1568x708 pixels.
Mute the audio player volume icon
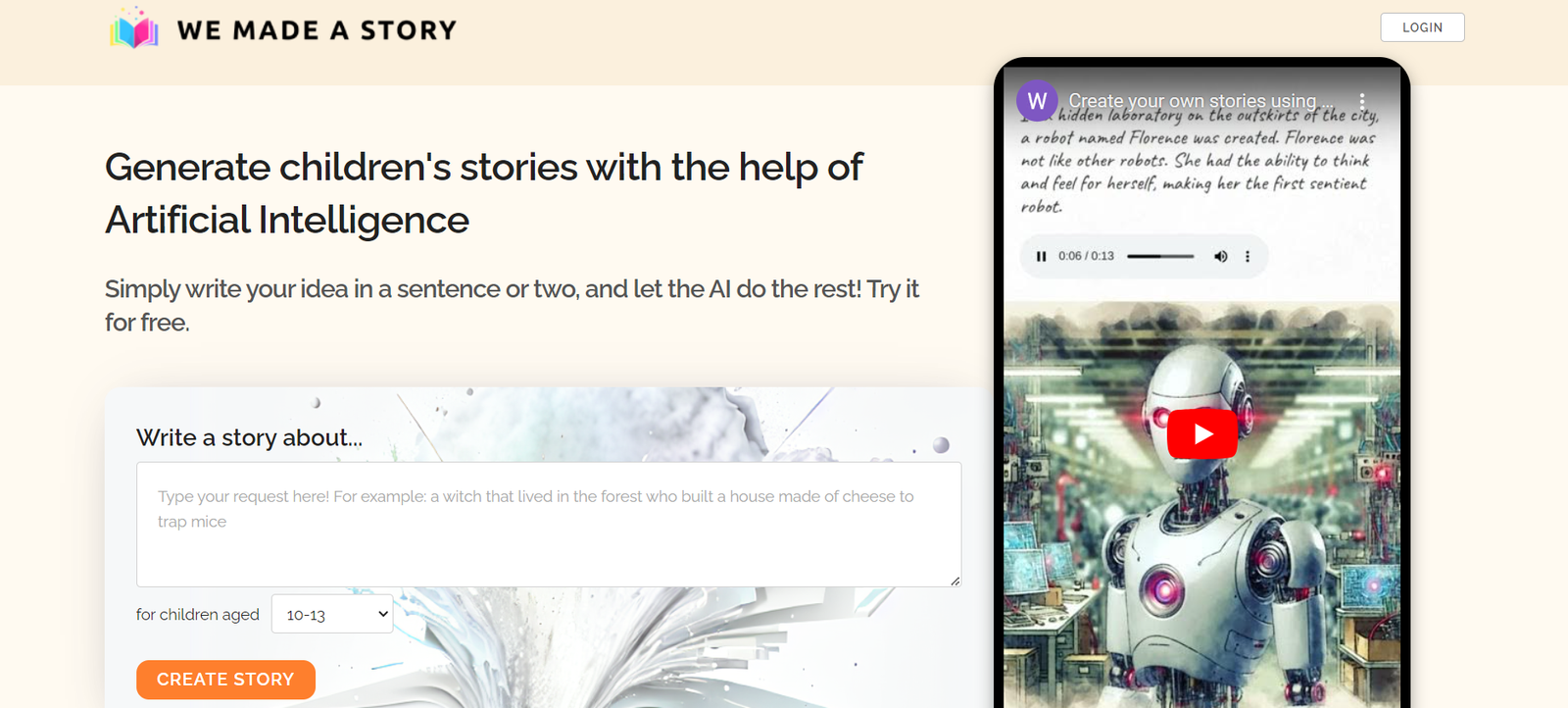pos(1220,256)
